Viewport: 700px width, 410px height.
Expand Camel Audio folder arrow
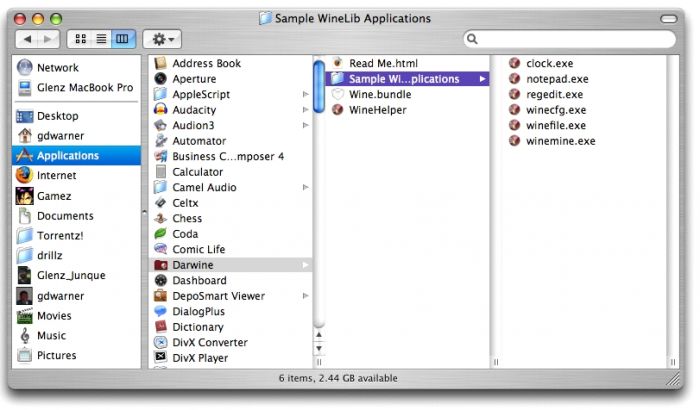tap(305, 188)
